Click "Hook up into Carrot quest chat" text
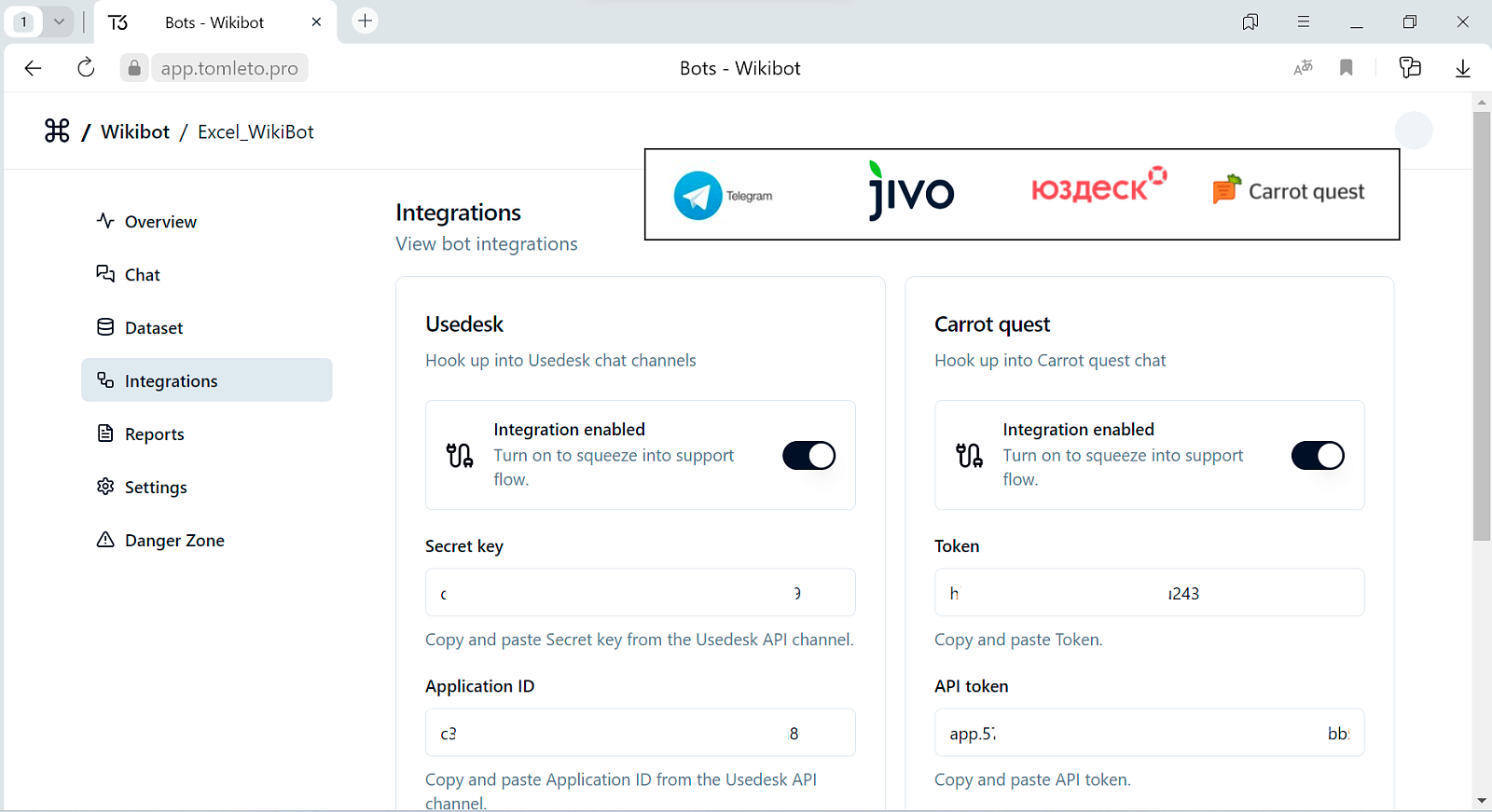Viewport: 1492px width, 812px height. click(x=1050, y=360)
